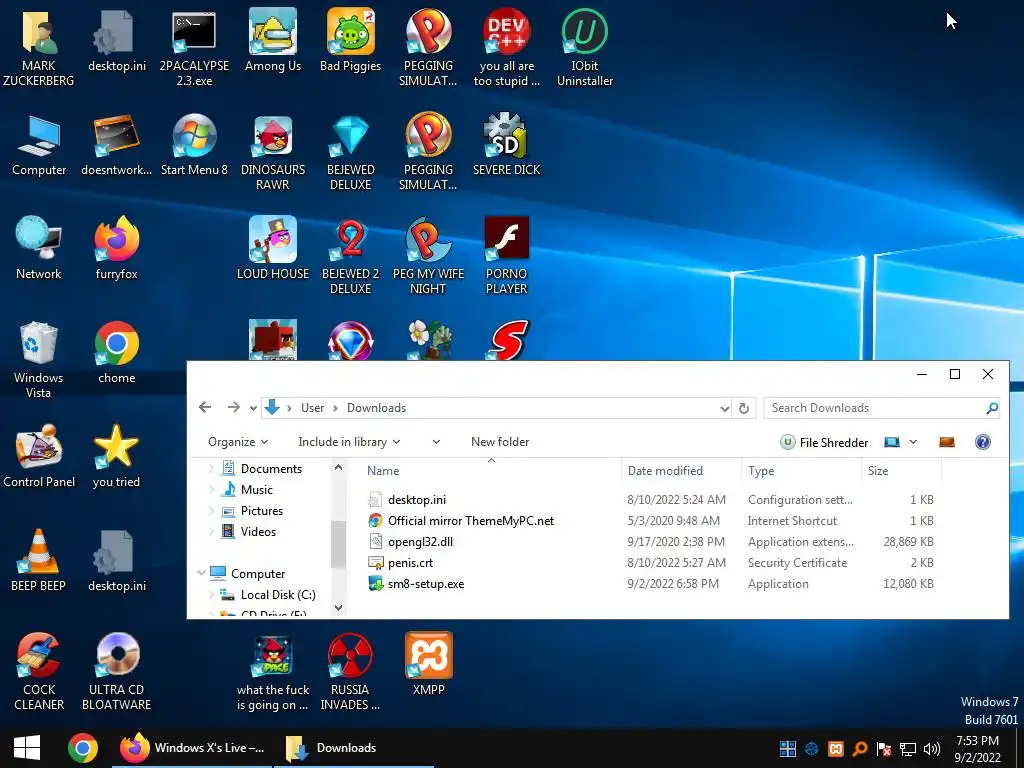
Task: Open the Windows Start button
Action: pyautogui.click(x=27, y=748)
